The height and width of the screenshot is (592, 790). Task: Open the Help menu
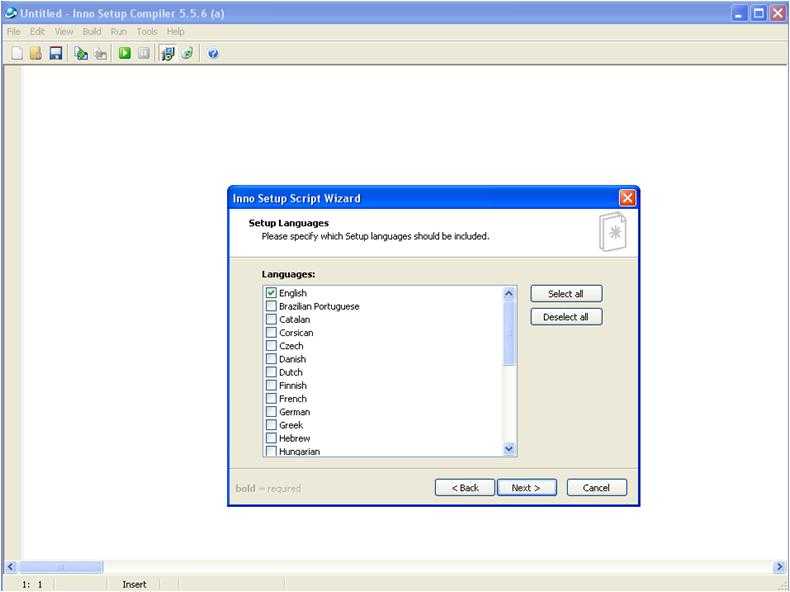(x=175, y=32)
